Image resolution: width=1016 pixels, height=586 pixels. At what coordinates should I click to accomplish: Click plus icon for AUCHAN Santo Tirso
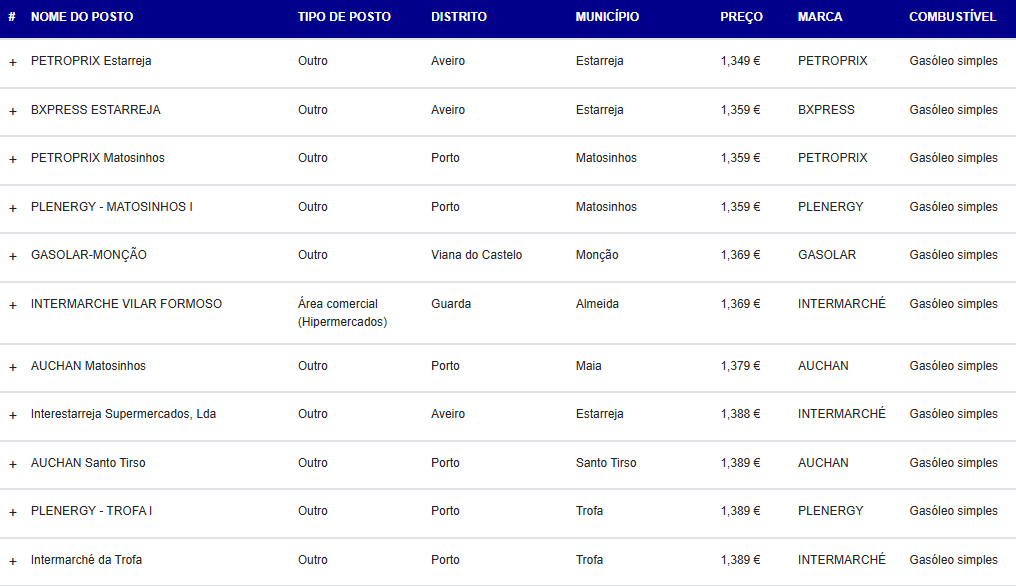(13, 464)
